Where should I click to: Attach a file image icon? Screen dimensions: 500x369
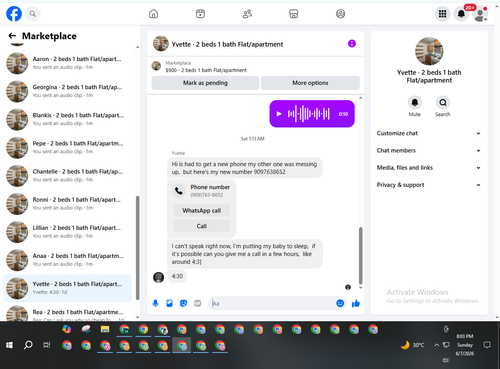click(x=169, y=303)
